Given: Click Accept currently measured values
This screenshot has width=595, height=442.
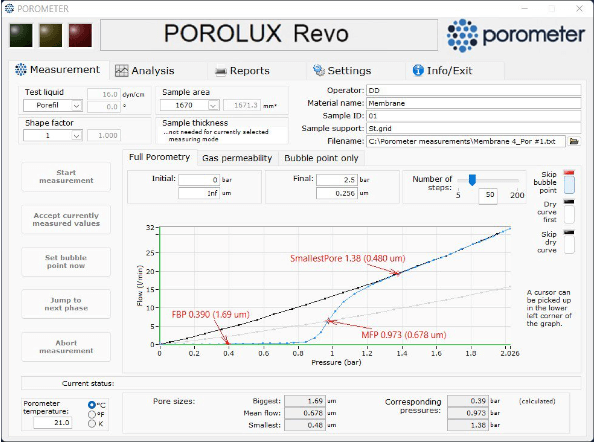Looking at the screenshot, I should tap(66, 219).
